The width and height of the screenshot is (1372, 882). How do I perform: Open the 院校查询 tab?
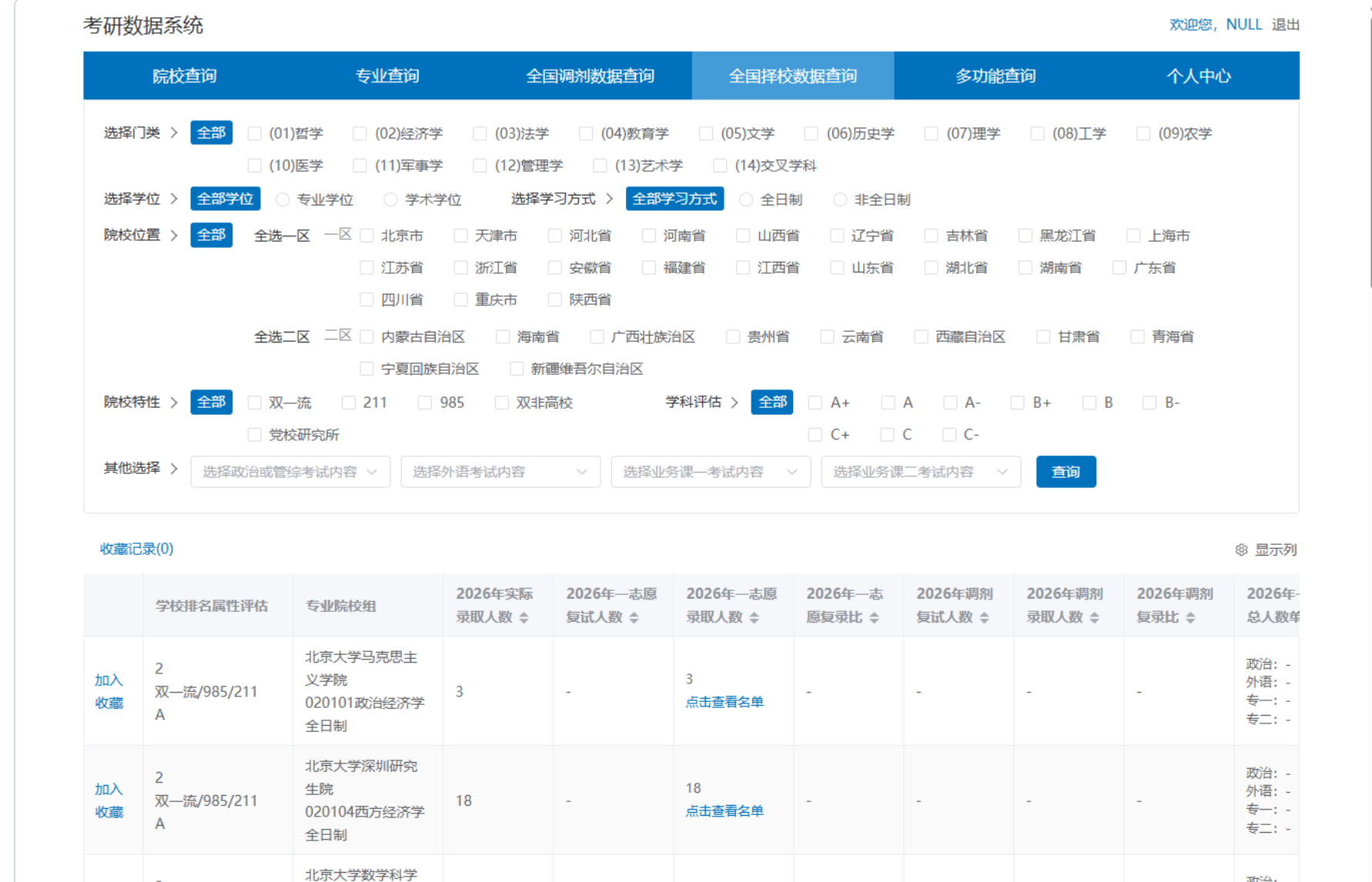(185, 75)
